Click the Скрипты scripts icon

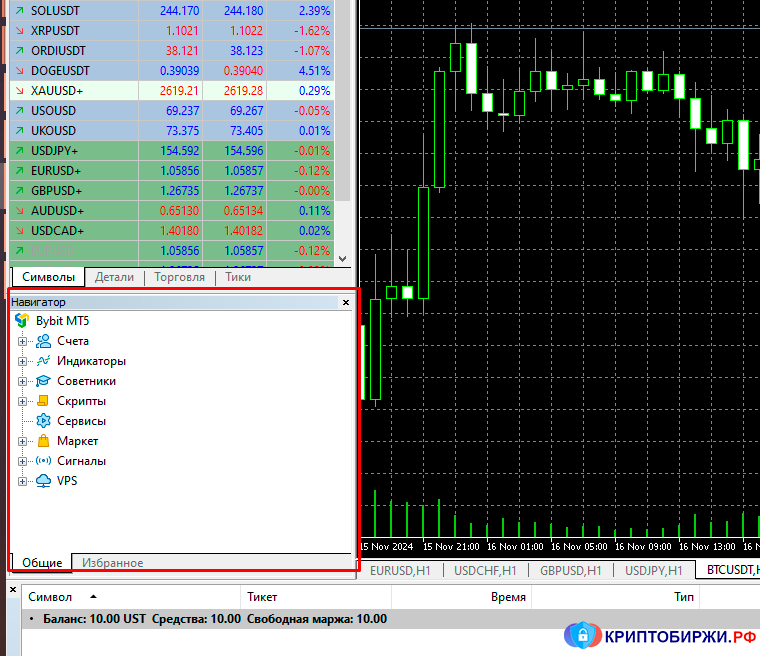43,401
